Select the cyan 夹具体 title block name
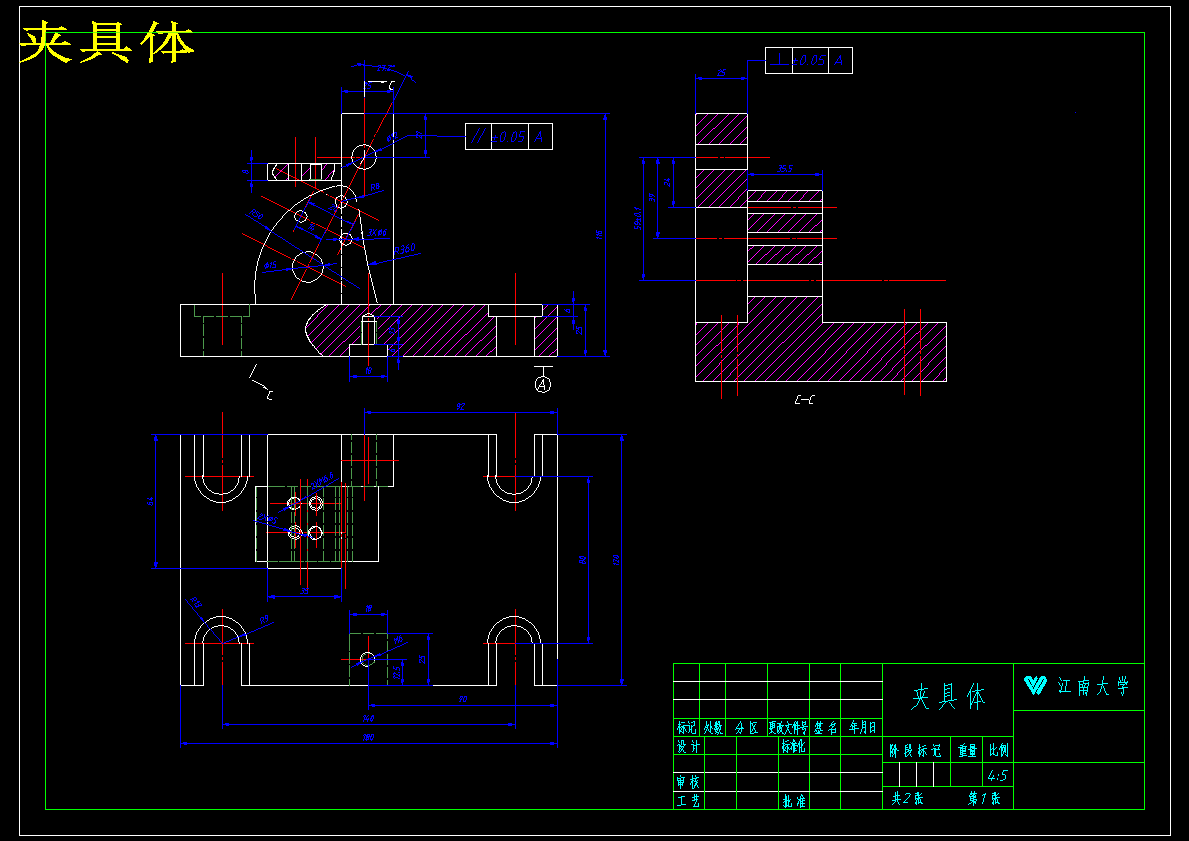Screen dimensions: 1189x841 948,696
